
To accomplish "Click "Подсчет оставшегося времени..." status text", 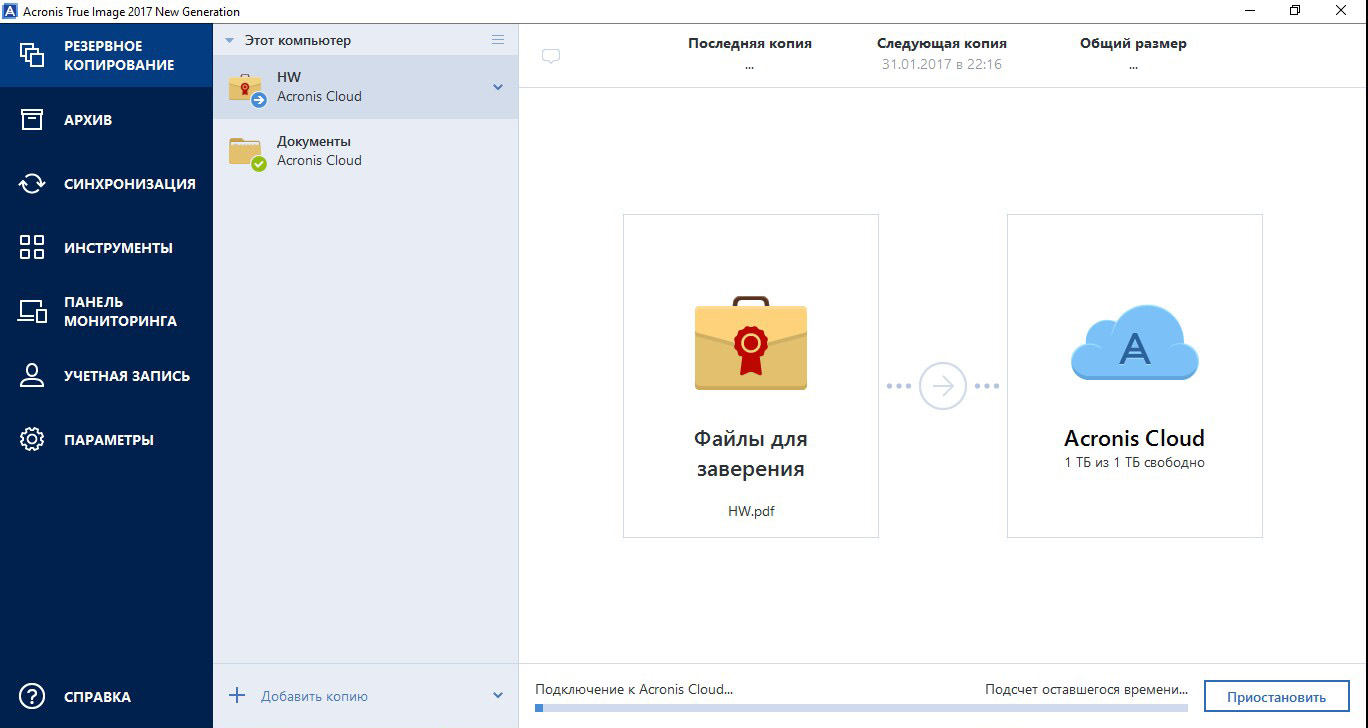I will tap(1087, 689).
